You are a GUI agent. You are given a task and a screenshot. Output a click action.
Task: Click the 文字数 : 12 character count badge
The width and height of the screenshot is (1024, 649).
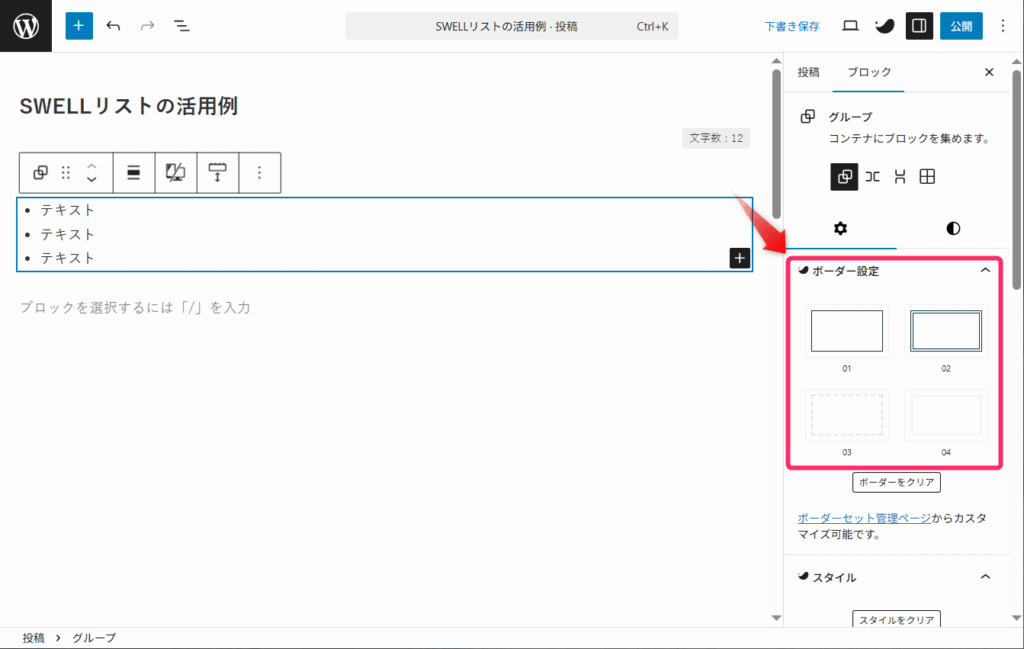(x=716, y=138)
